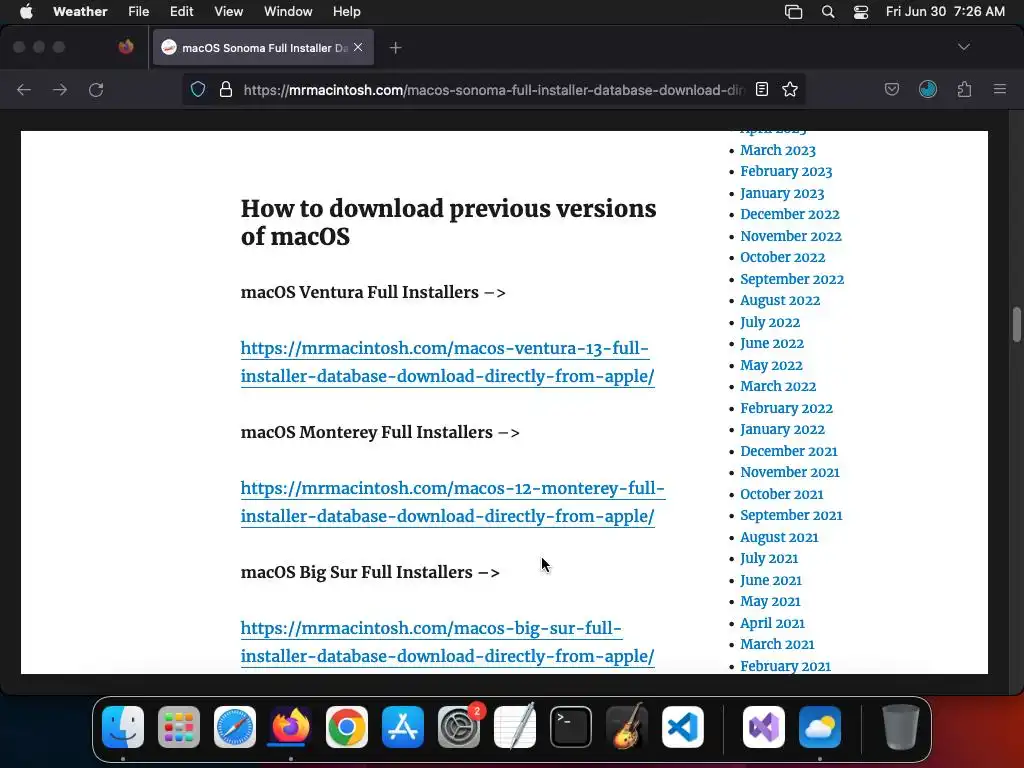
Task: Open the April 2021 archive link
Action: (773, 623)
